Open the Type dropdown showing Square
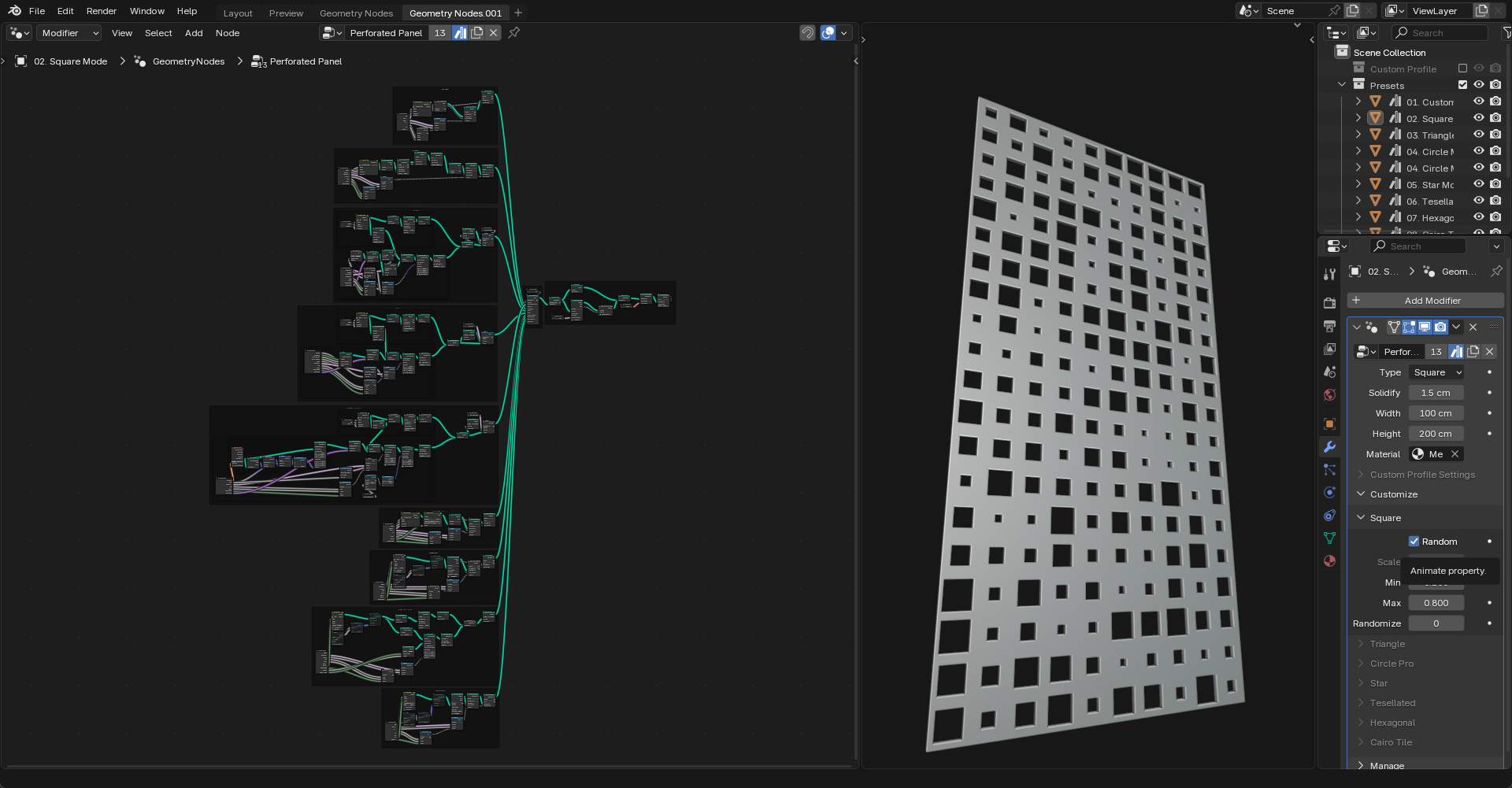 point(1436,372)
